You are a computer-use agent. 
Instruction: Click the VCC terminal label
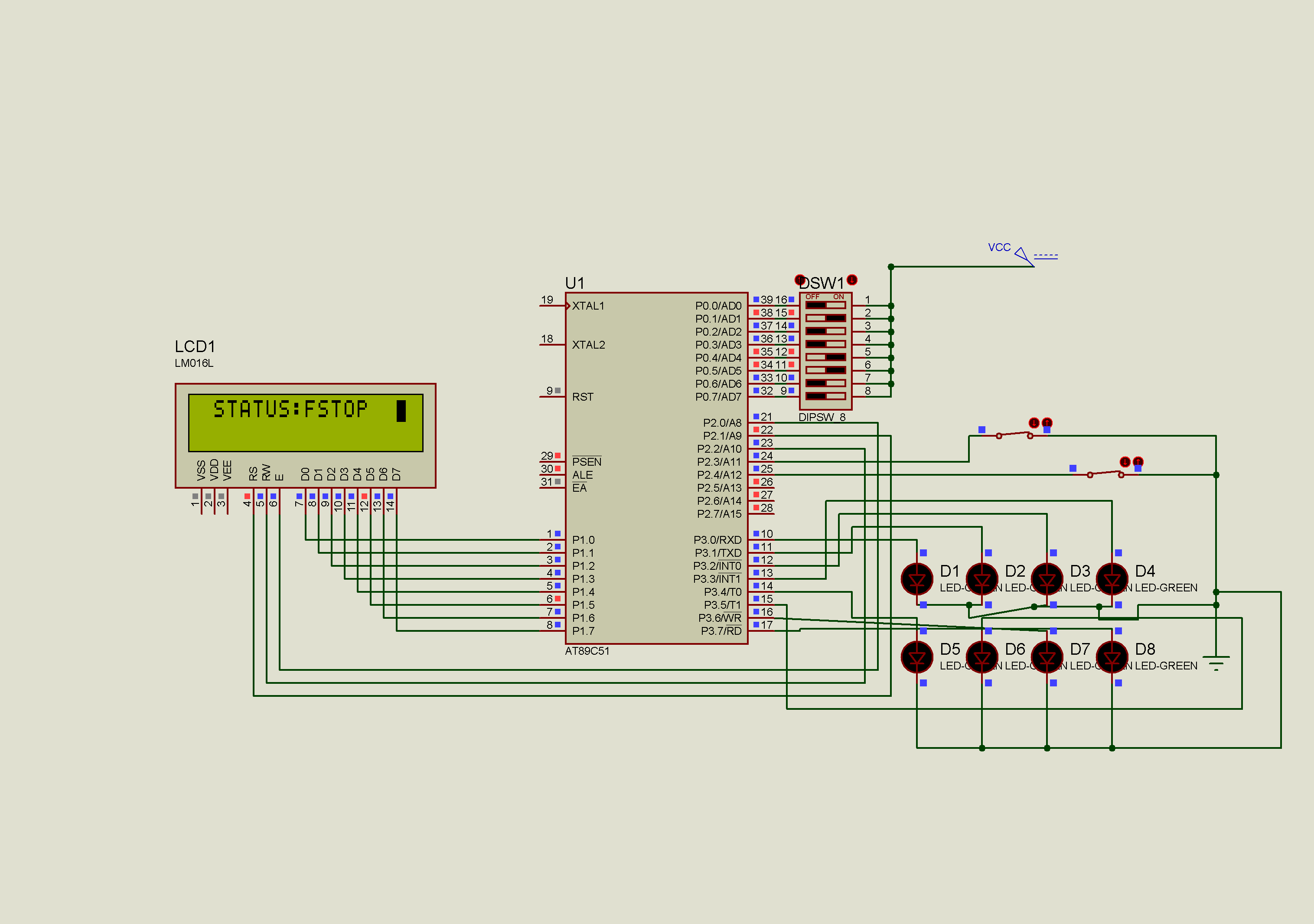999,247
